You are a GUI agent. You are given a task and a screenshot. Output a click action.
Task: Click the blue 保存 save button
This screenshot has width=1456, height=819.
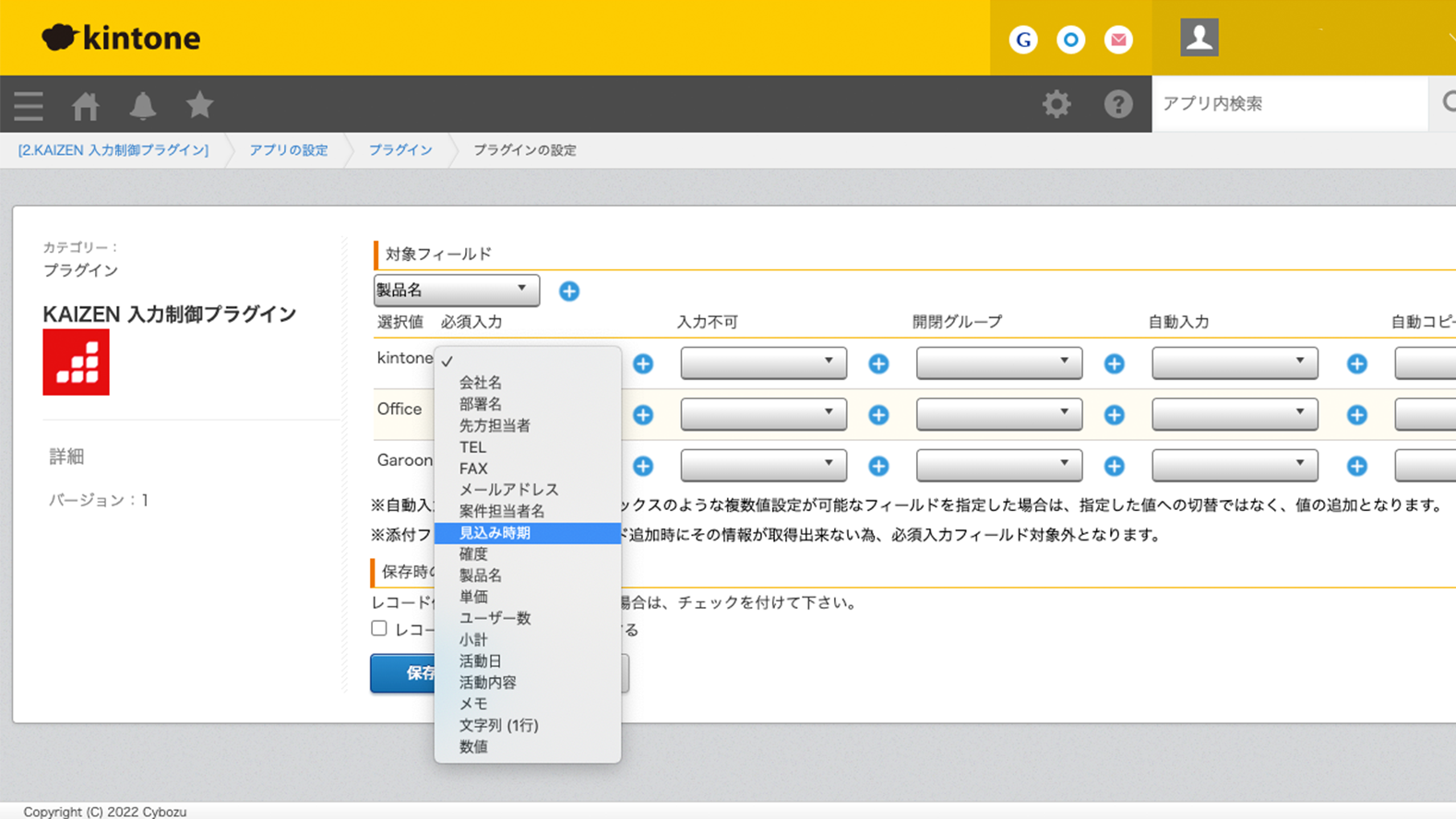[x=403, y=673]
